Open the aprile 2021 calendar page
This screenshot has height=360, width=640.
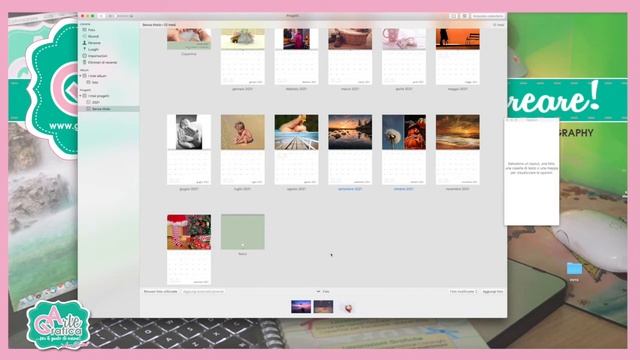[x=404, y=57]
